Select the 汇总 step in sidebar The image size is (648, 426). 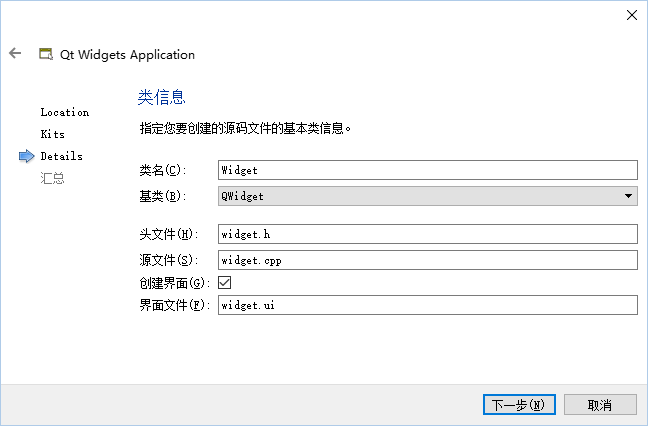click(52, 178)
